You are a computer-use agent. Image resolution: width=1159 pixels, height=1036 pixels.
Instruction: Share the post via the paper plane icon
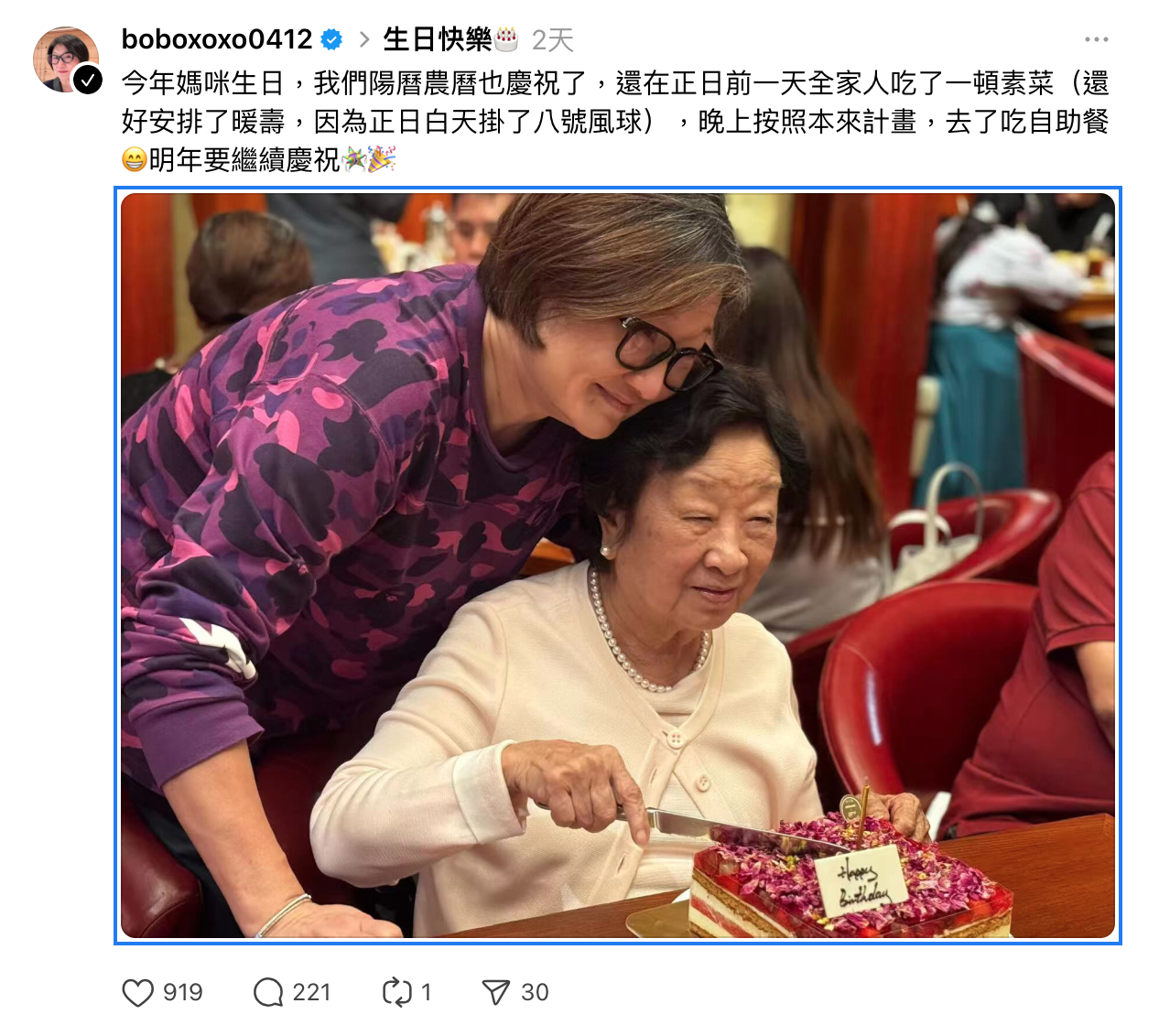point(495,992)
